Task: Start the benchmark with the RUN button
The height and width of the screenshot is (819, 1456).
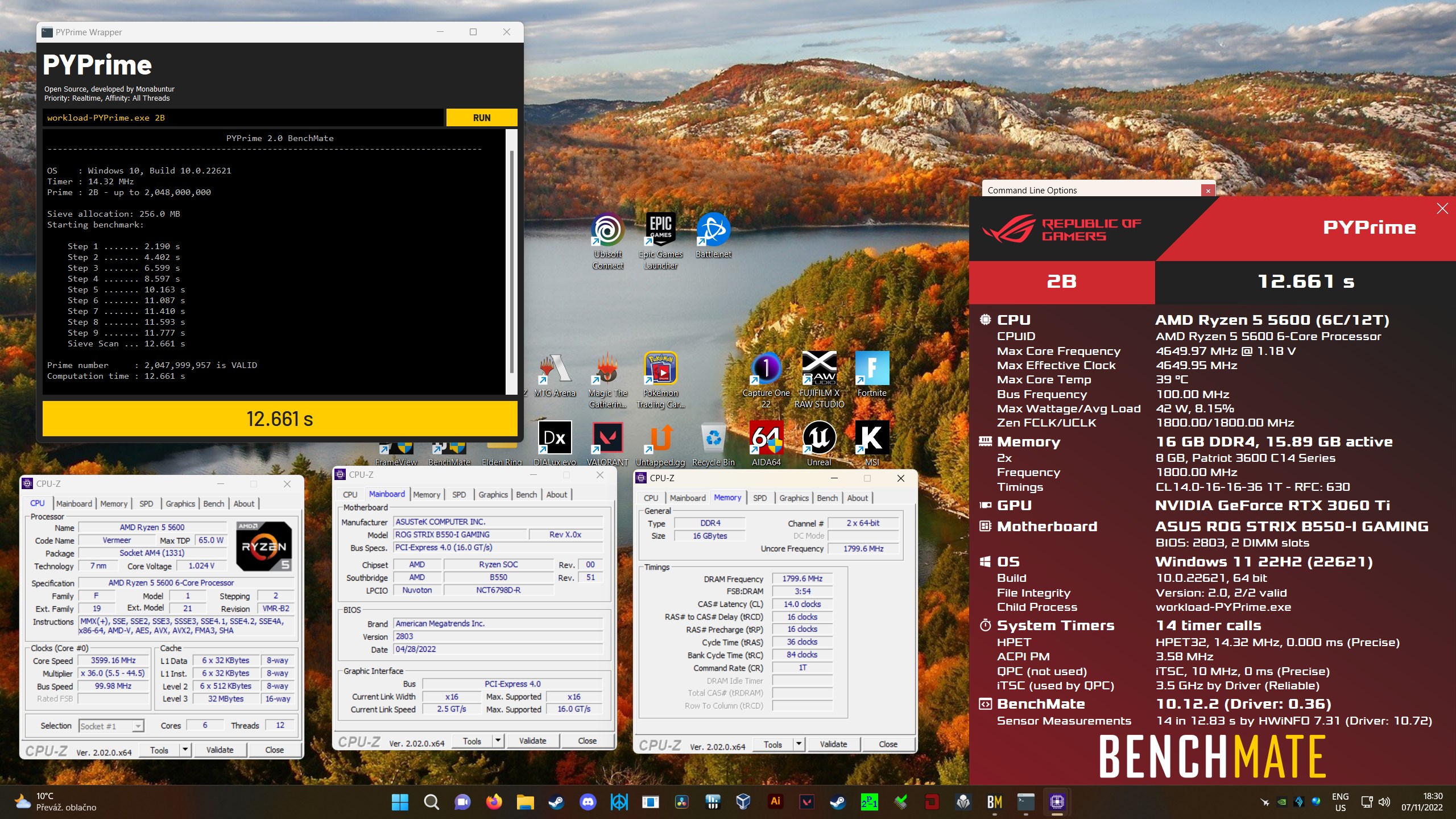Action: coord(481,118)
